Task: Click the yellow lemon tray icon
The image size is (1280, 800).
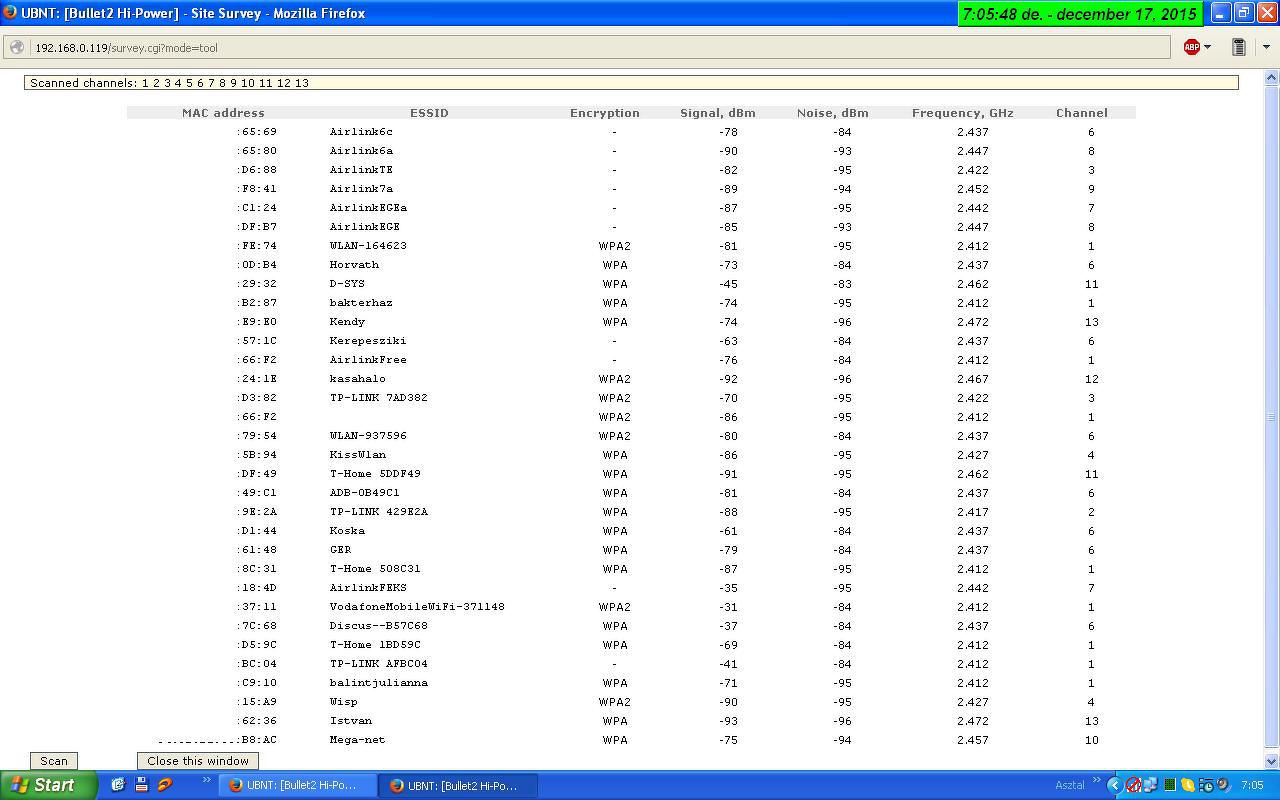Action: coord(1187,785)
